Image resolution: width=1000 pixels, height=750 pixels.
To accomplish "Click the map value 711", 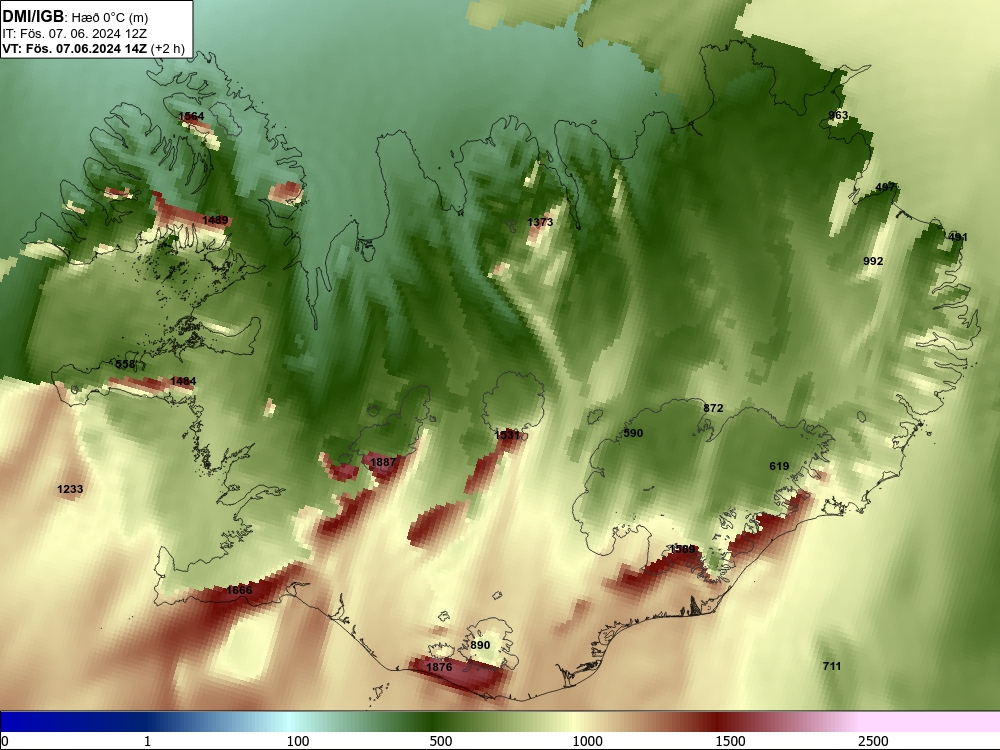I will 832,666.
